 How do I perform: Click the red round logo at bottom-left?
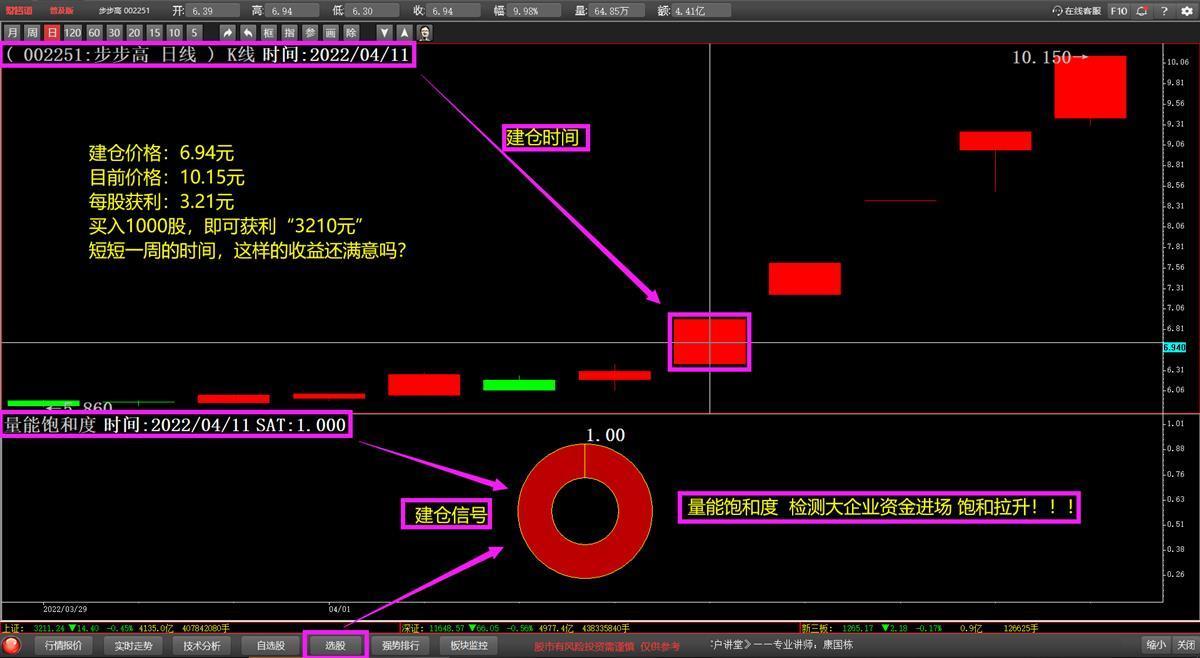click(12, 646)
